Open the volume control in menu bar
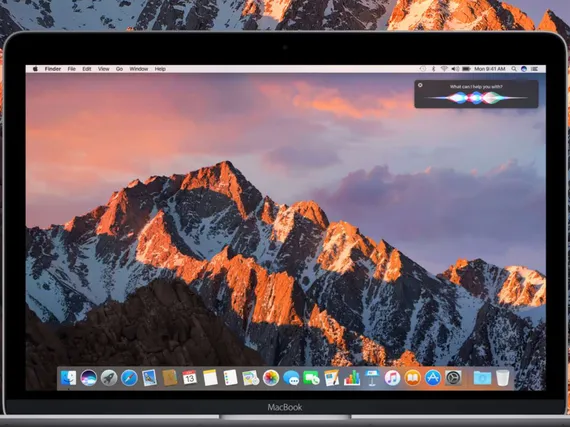 pos(455,69)
